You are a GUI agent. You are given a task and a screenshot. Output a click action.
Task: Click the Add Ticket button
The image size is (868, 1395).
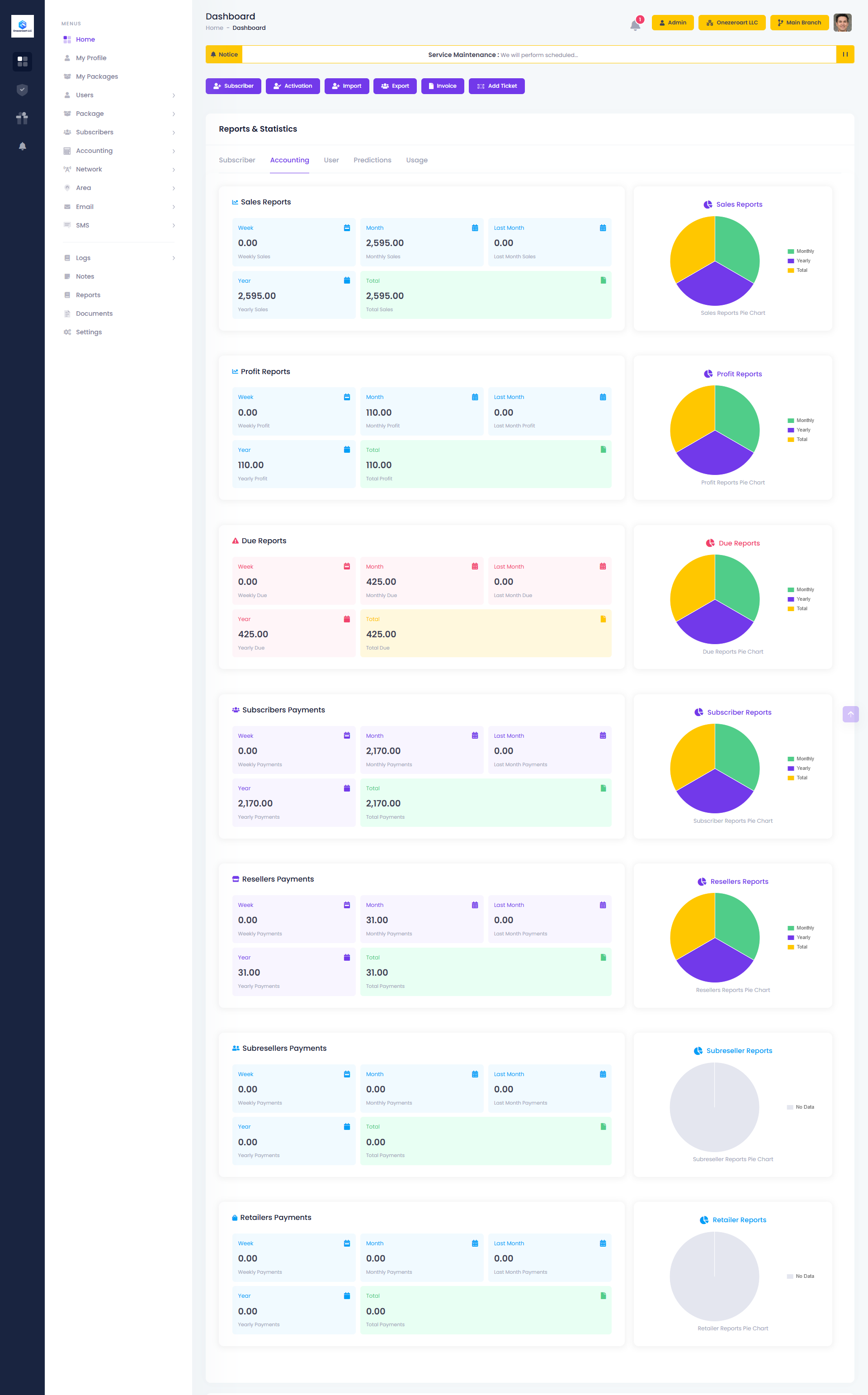(496, 86)
